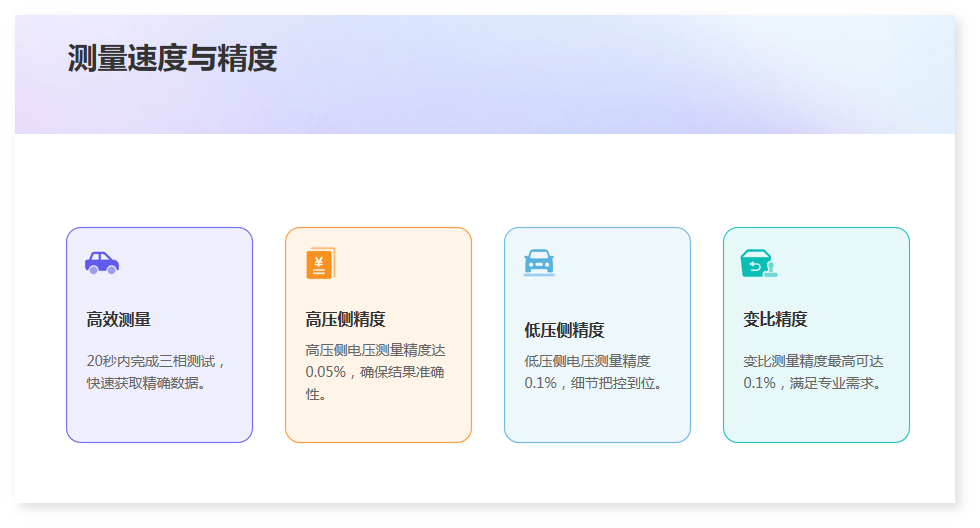Select the 高效测量 card heading
980x528 pixels.
[x=118, y=320]
